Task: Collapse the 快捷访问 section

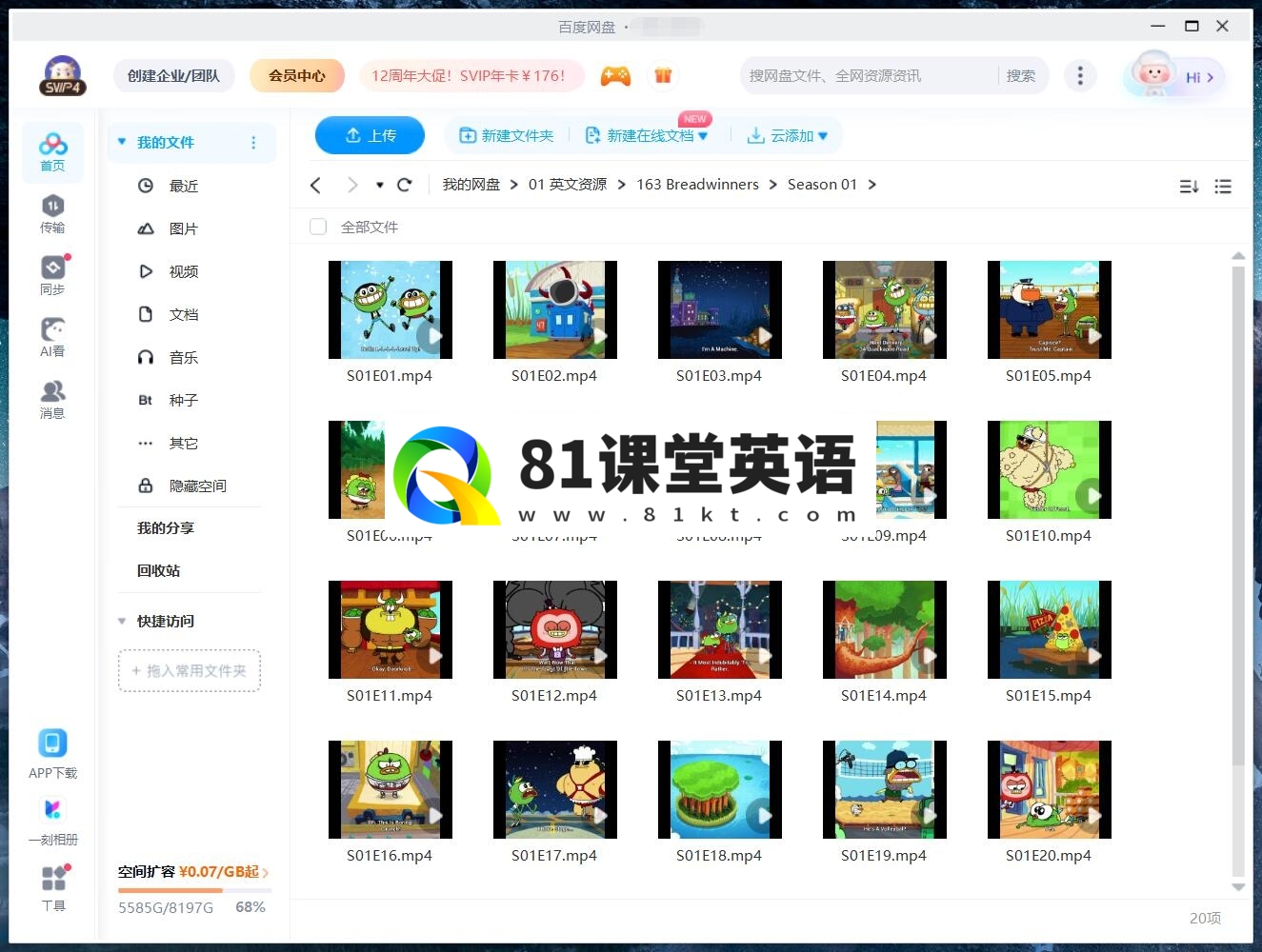Action: pyautogui.click(x=122, y=621)
